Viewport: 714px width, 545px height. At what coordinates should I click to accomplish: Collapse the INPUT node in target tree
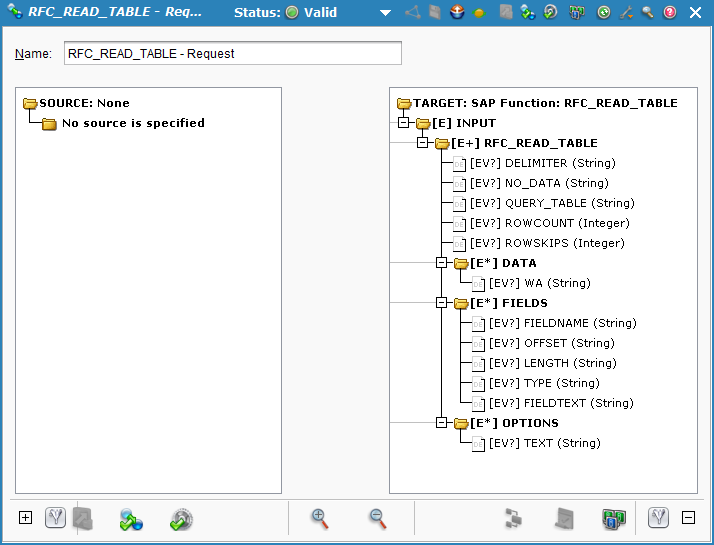coord(404,123)
